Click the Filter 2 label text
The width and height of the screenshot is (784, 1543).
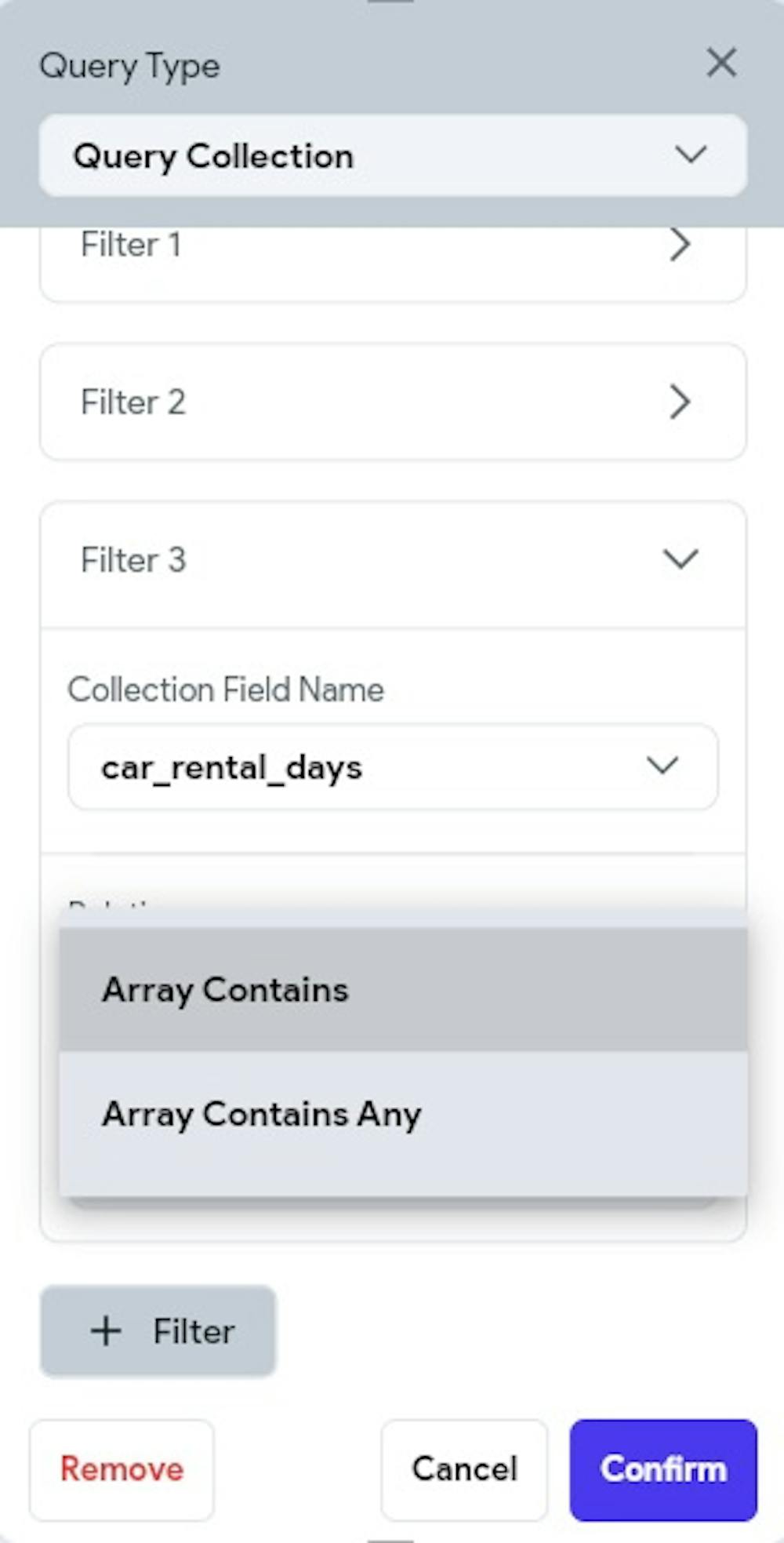(x=133, y=402)
